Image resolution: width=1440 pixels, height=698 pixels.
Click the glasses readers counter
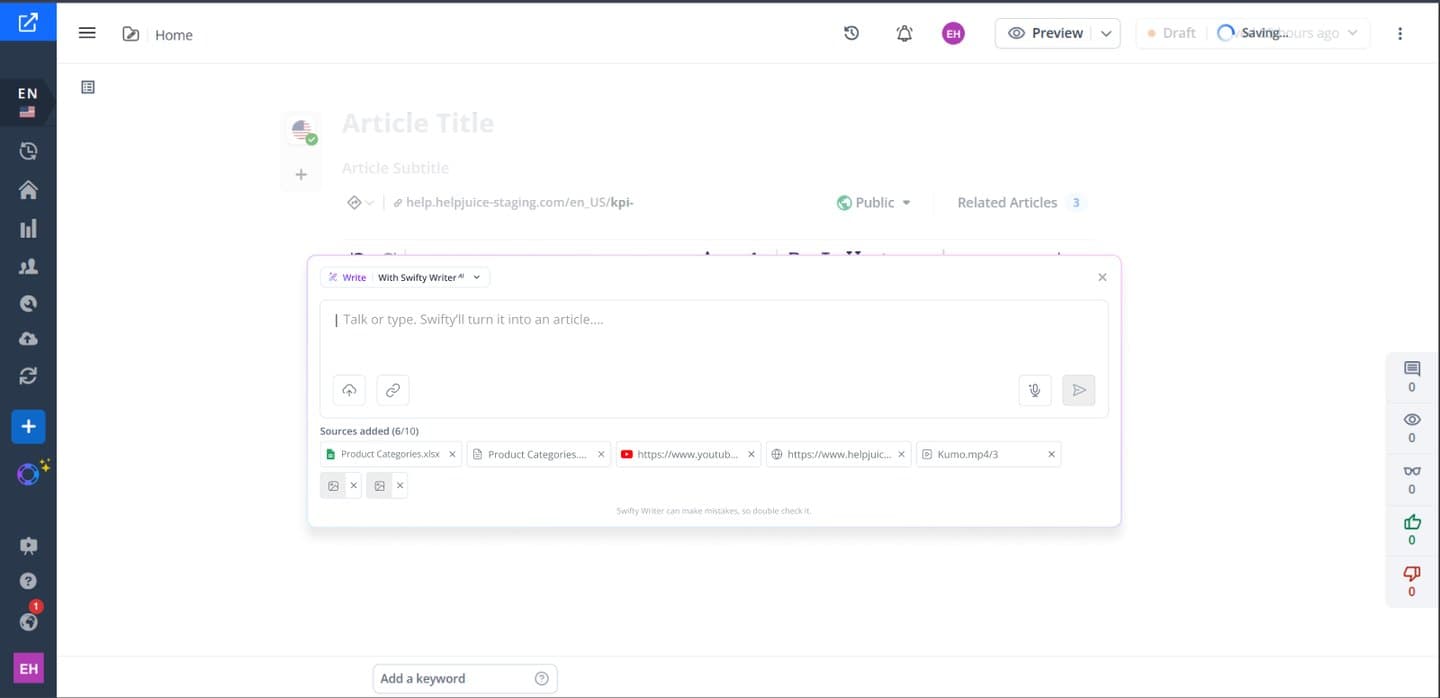point(1412,479)
